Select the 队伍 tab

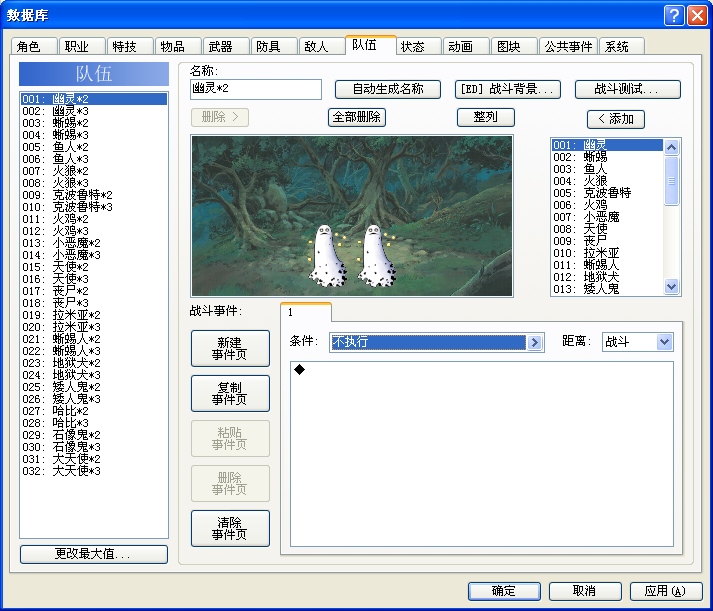(371, 45)
